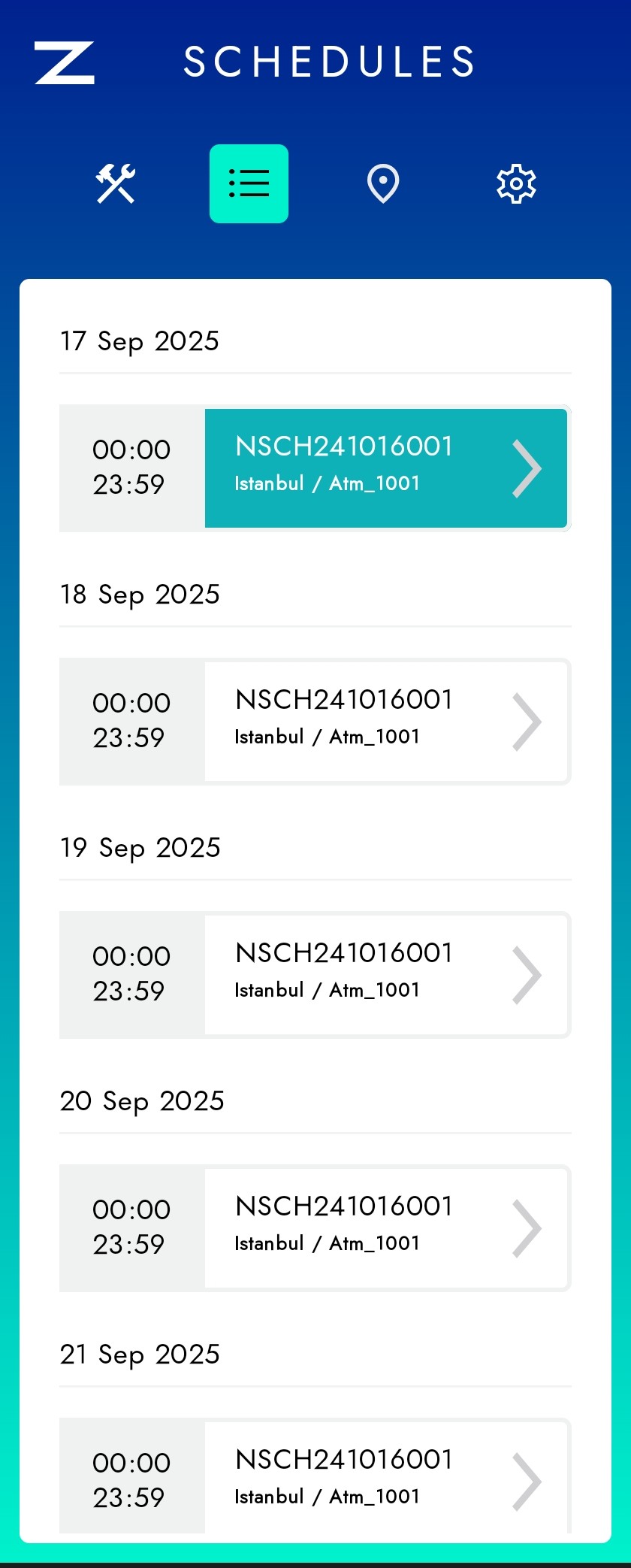Viewport: 631px width, 1568px height.
Task: Select the 20 Sep NSCH241016001 entry
Action: coord(344,1224)
